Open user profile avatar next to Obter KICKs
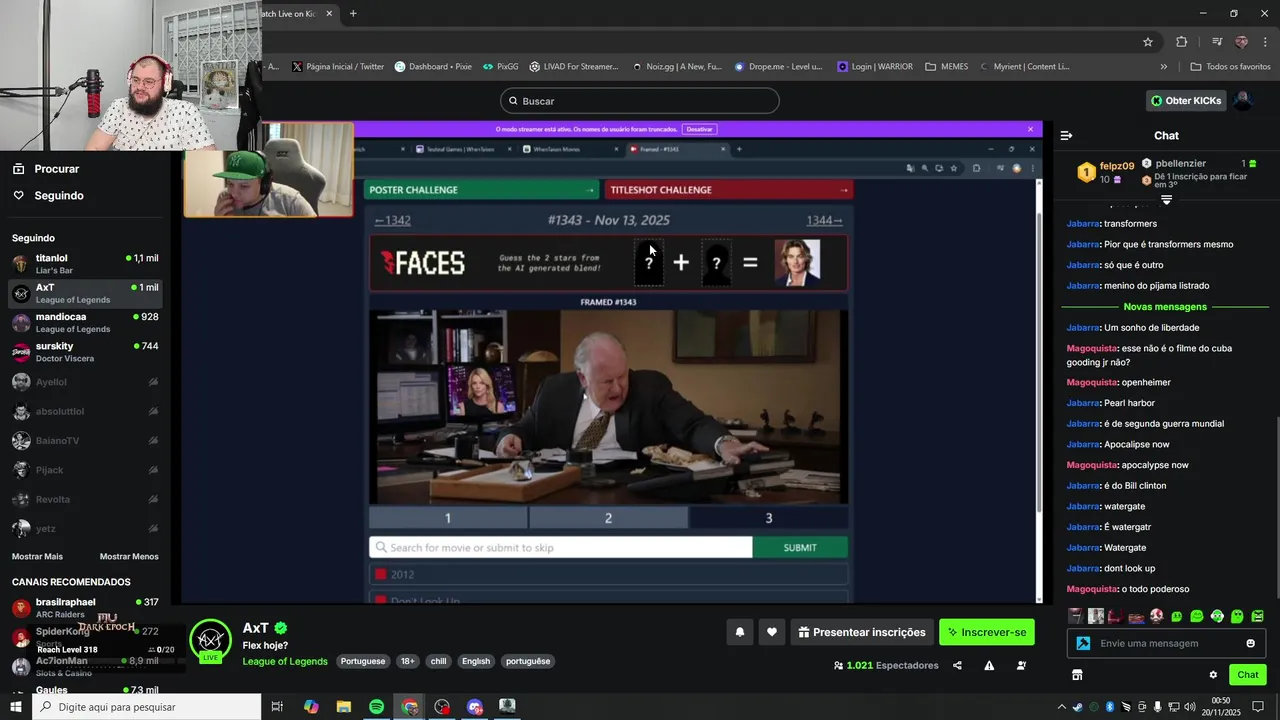 (1243, 100)
